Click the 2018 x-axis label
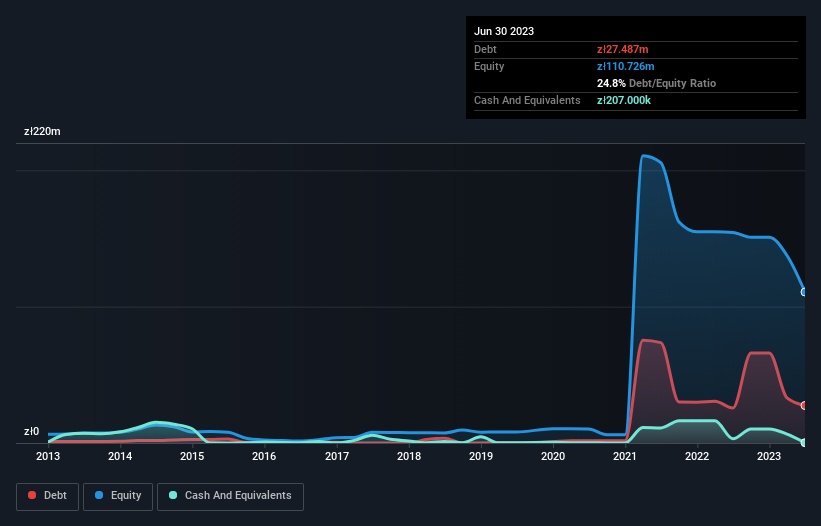 pos(409,456)
